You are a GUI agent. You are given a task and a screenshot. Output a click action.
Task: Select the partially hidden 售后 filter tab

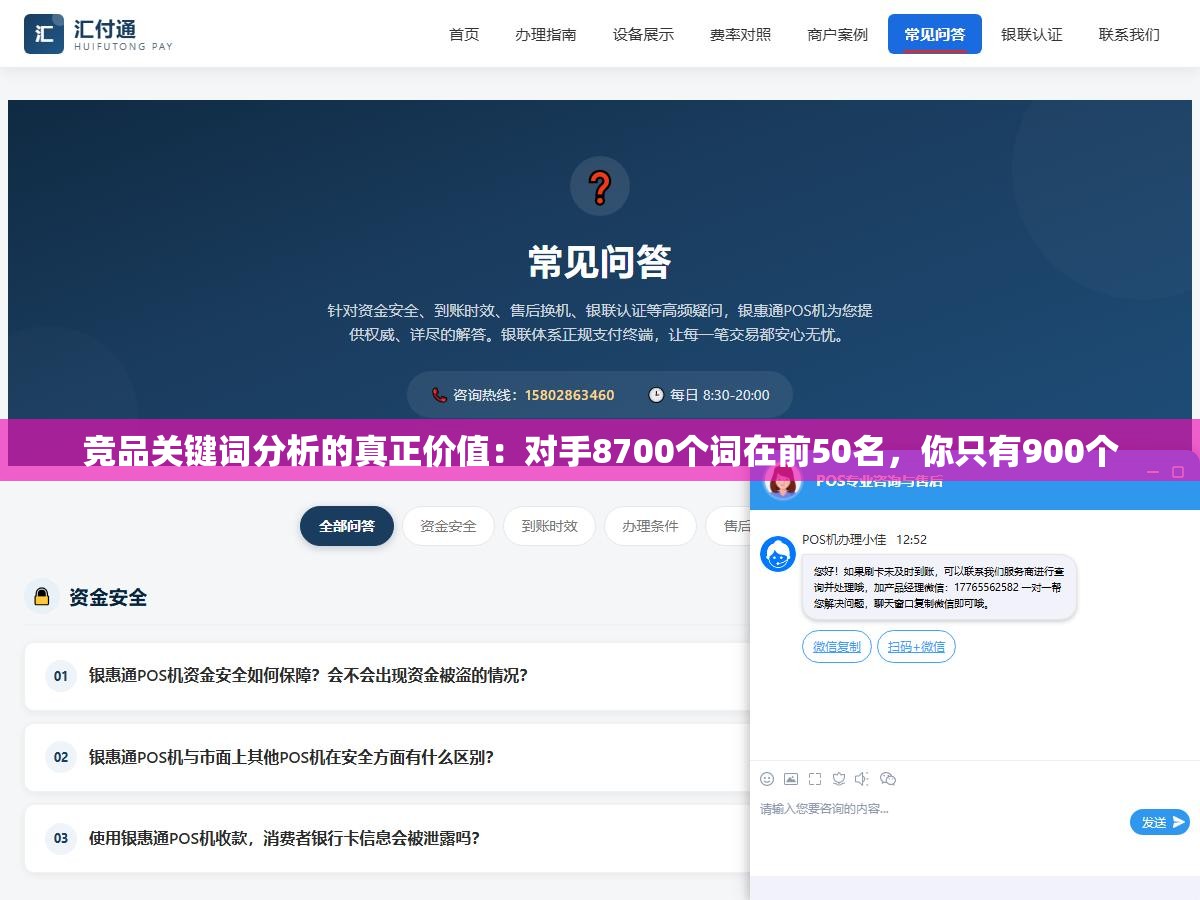coord(728,526)
